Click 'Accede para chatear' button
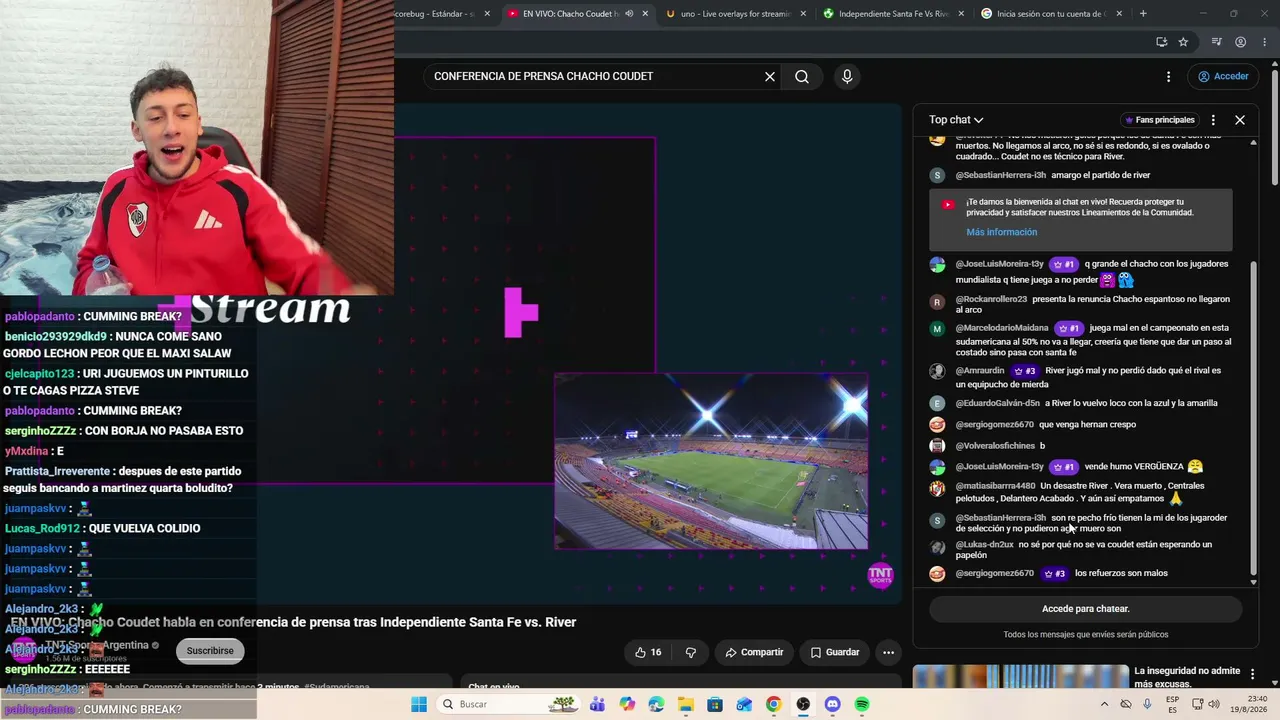1280x720 pixels. (1085, 608)
